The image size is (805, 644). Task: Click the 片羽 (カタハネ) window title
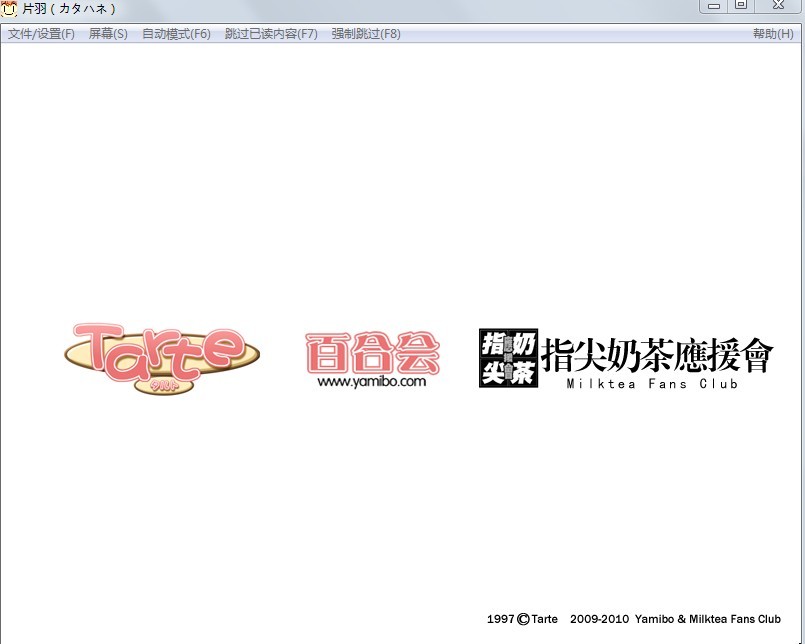pos(69,9)
